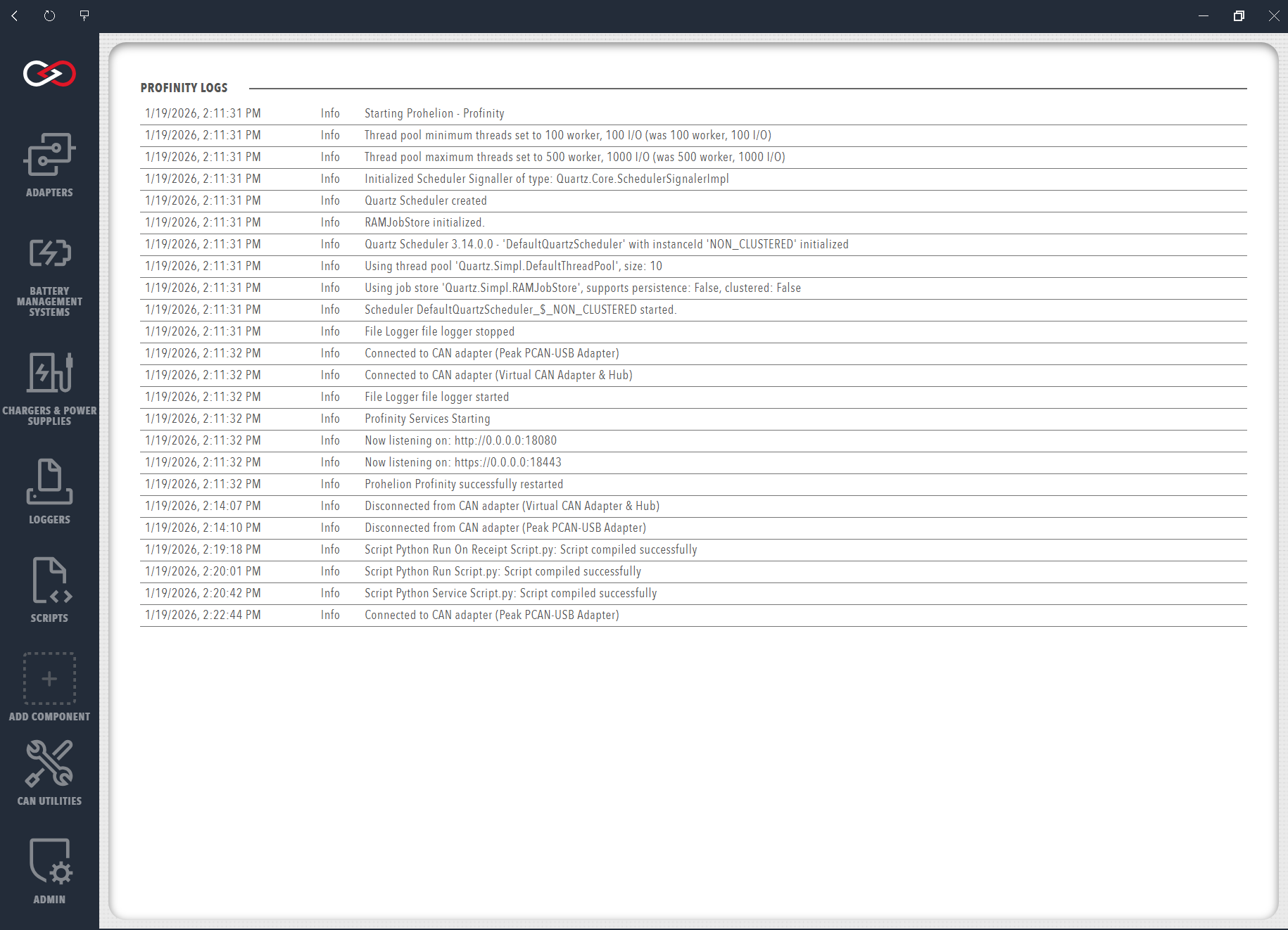This screenshot has width=1288, height=930.
Task: Select the 'Starting Prohelion - Profinity' log entry
Action: click(693, 113)
